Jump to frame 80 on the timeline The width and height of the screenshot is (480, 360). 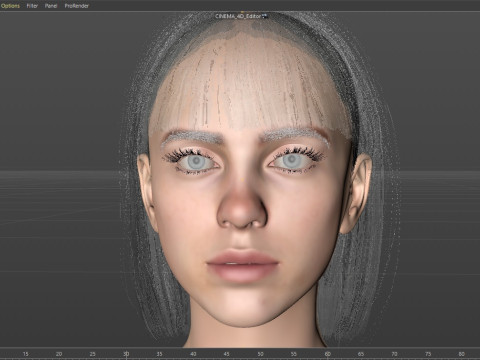(x=462, y=354)
